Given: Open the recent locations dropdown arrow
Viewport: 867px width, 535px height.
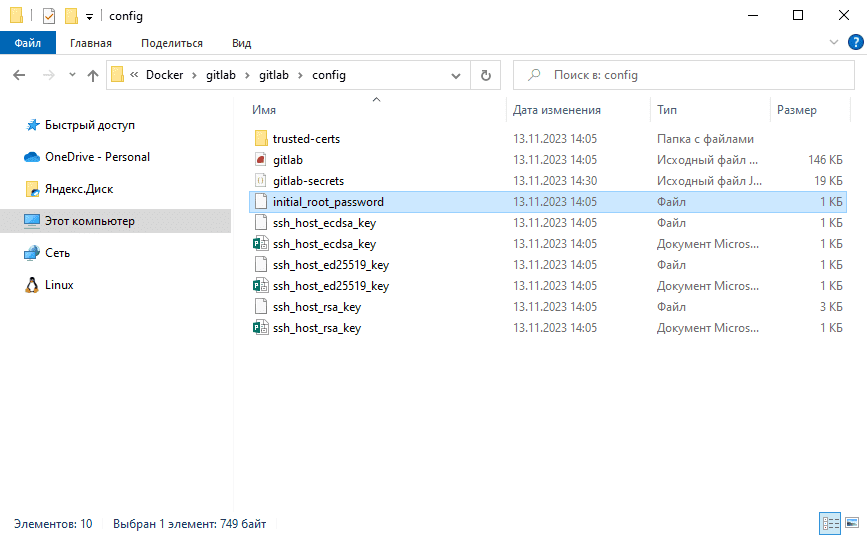Looking at the screenshot, I should pos(72,75).
